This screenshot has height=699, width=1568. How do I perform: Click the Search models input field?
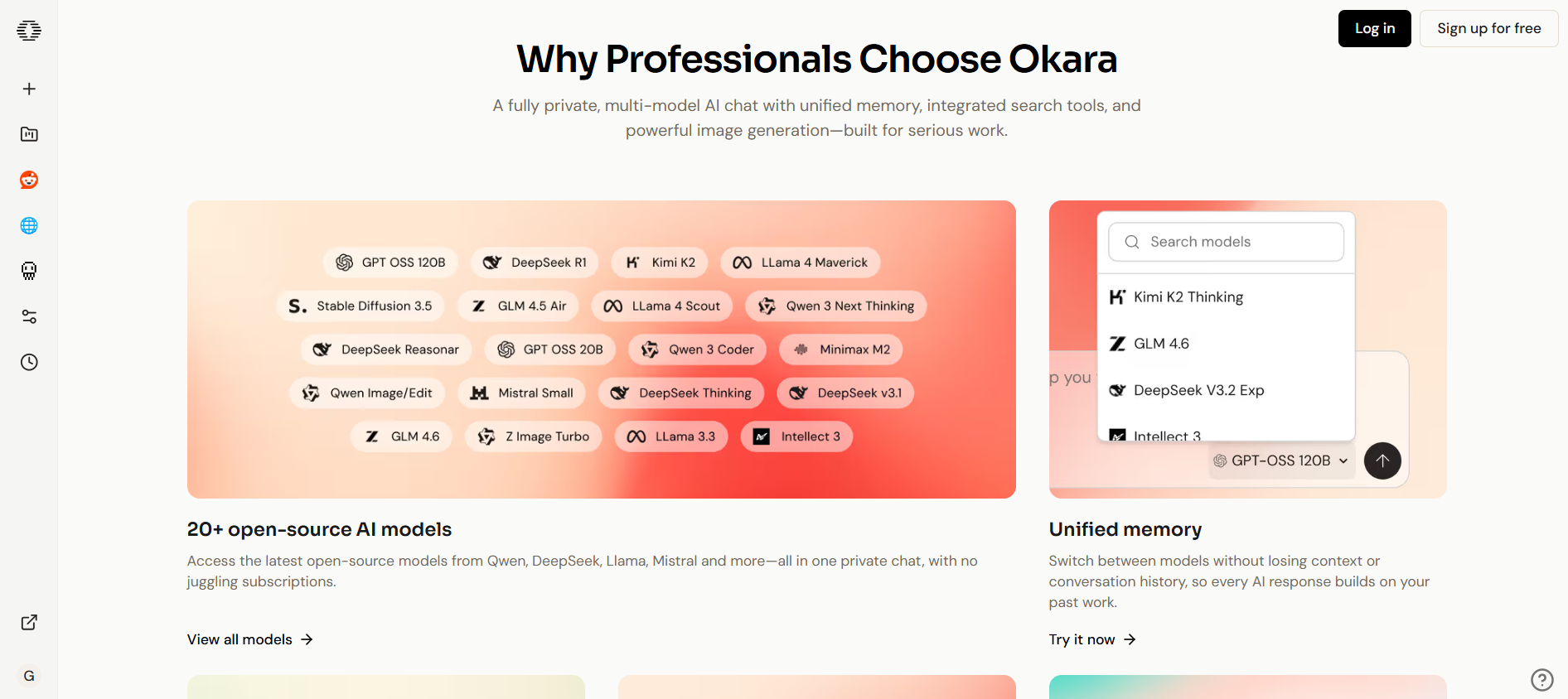[x=1227, y=242]
